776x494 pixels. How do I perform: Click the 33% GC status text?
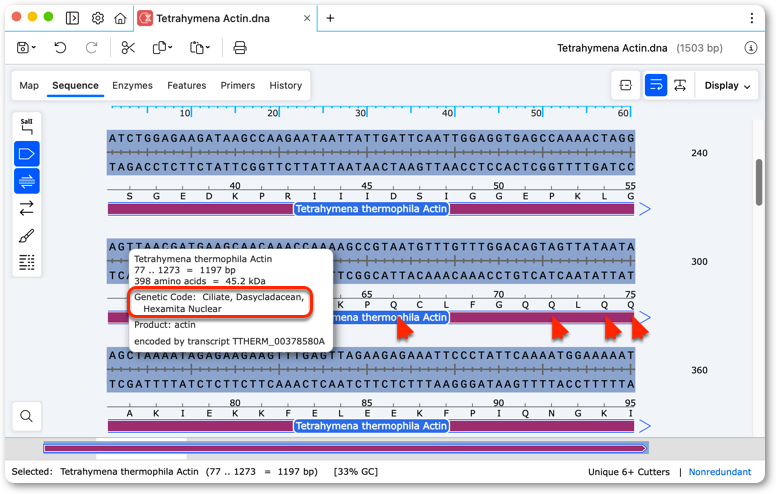[356, 472]
